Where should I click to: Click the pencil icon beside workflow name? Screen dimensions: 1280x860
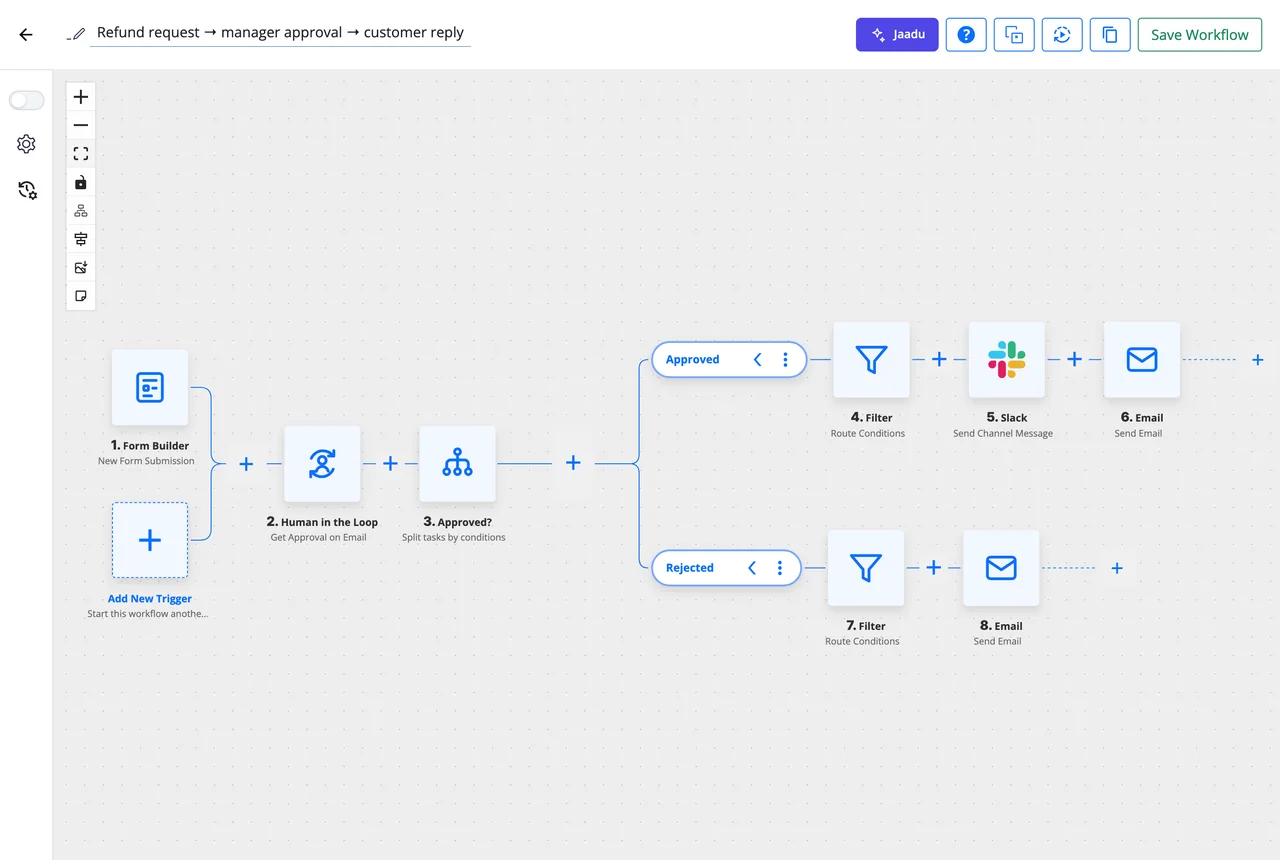tap(76, 33)
